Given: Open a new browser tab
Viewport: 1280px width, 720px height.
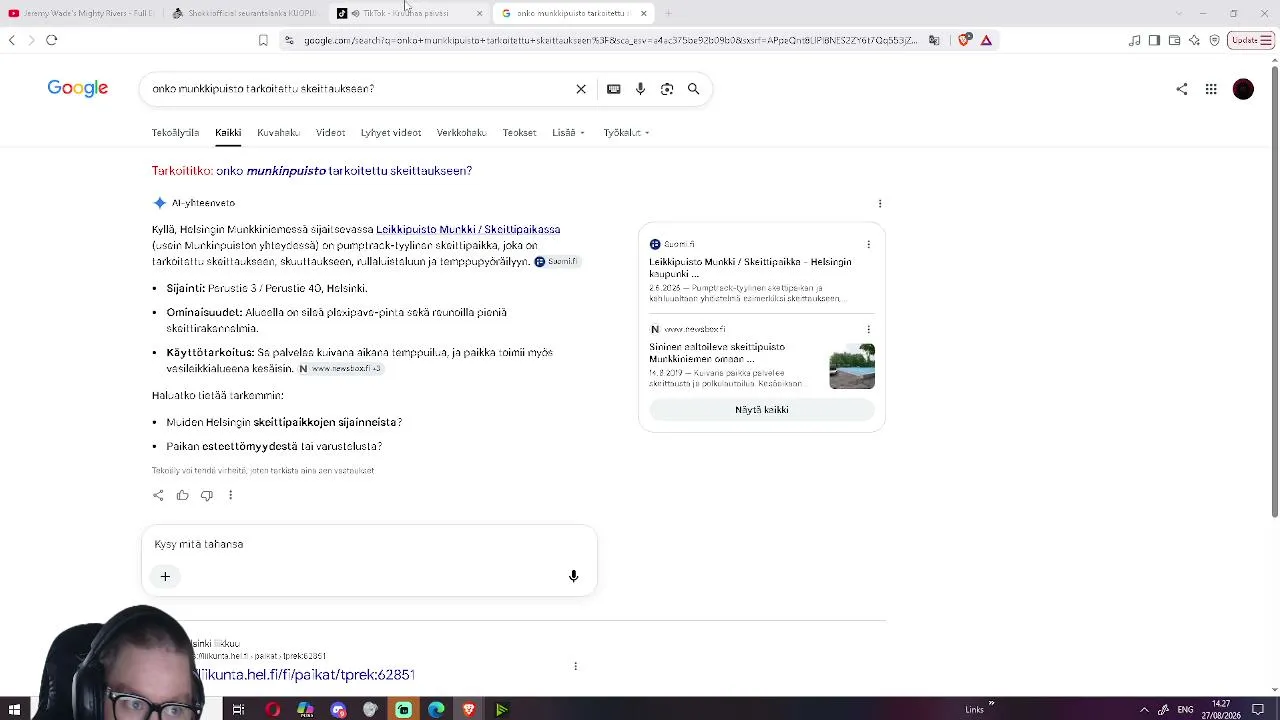Looking at the screenshot, I should tap(668, 13).
